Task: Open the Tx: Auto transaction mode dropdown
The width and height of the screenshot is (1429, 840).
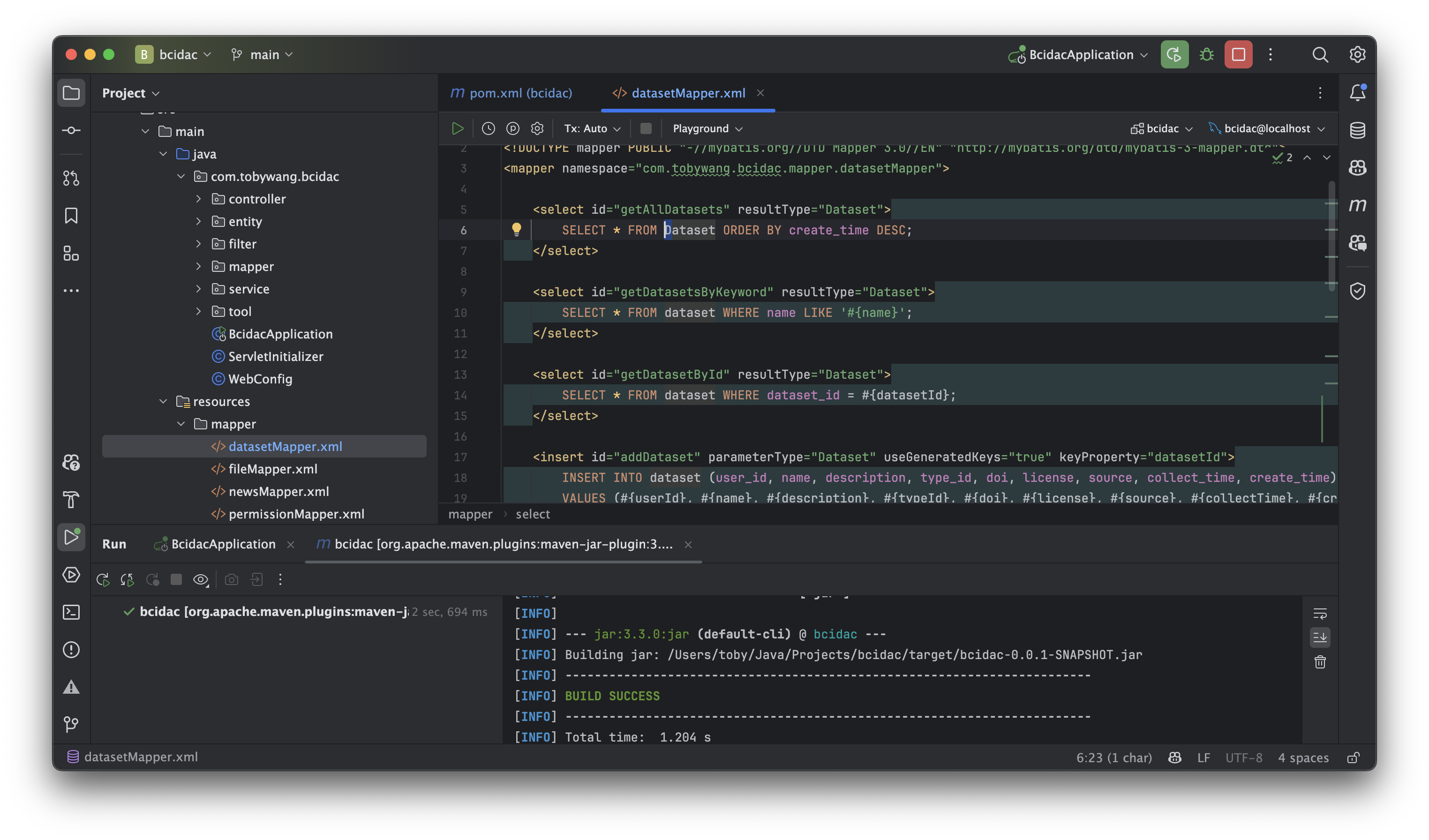Action: pyautogui.click(x=592, y=128)
